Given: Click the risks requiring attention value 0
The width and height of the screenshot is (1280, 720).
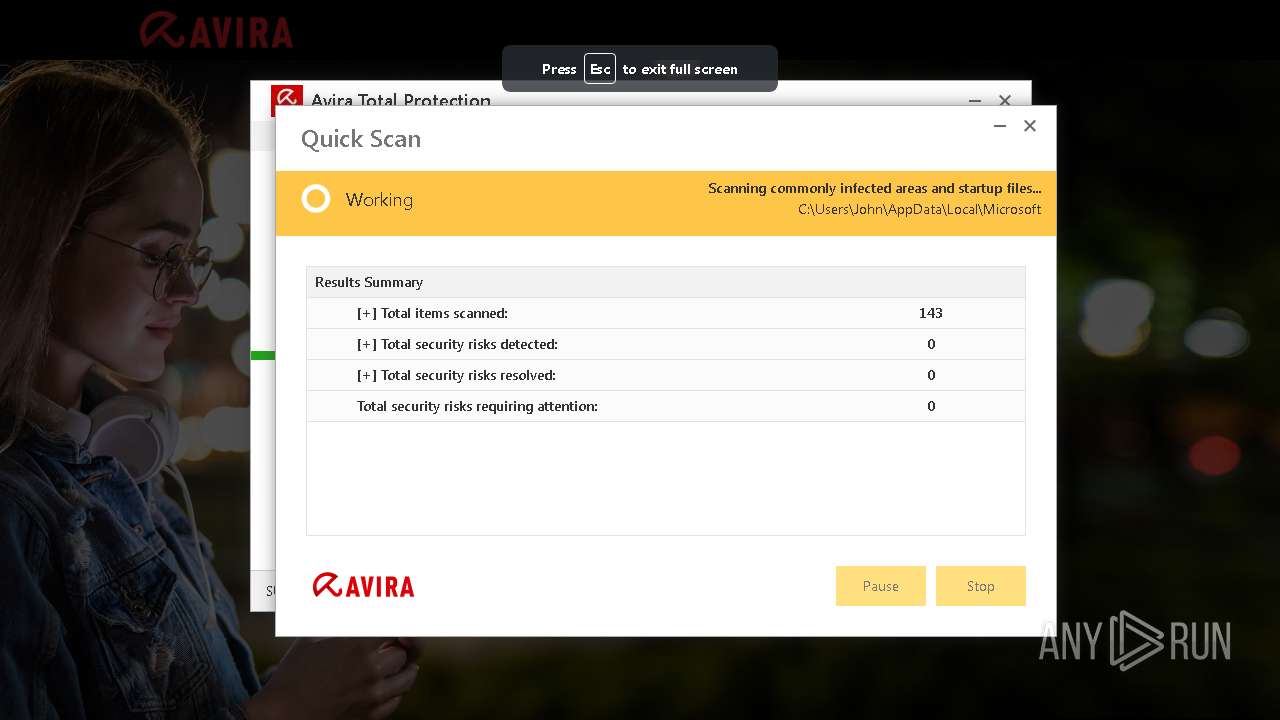Looking at the screenshot, I should (931, 406).
